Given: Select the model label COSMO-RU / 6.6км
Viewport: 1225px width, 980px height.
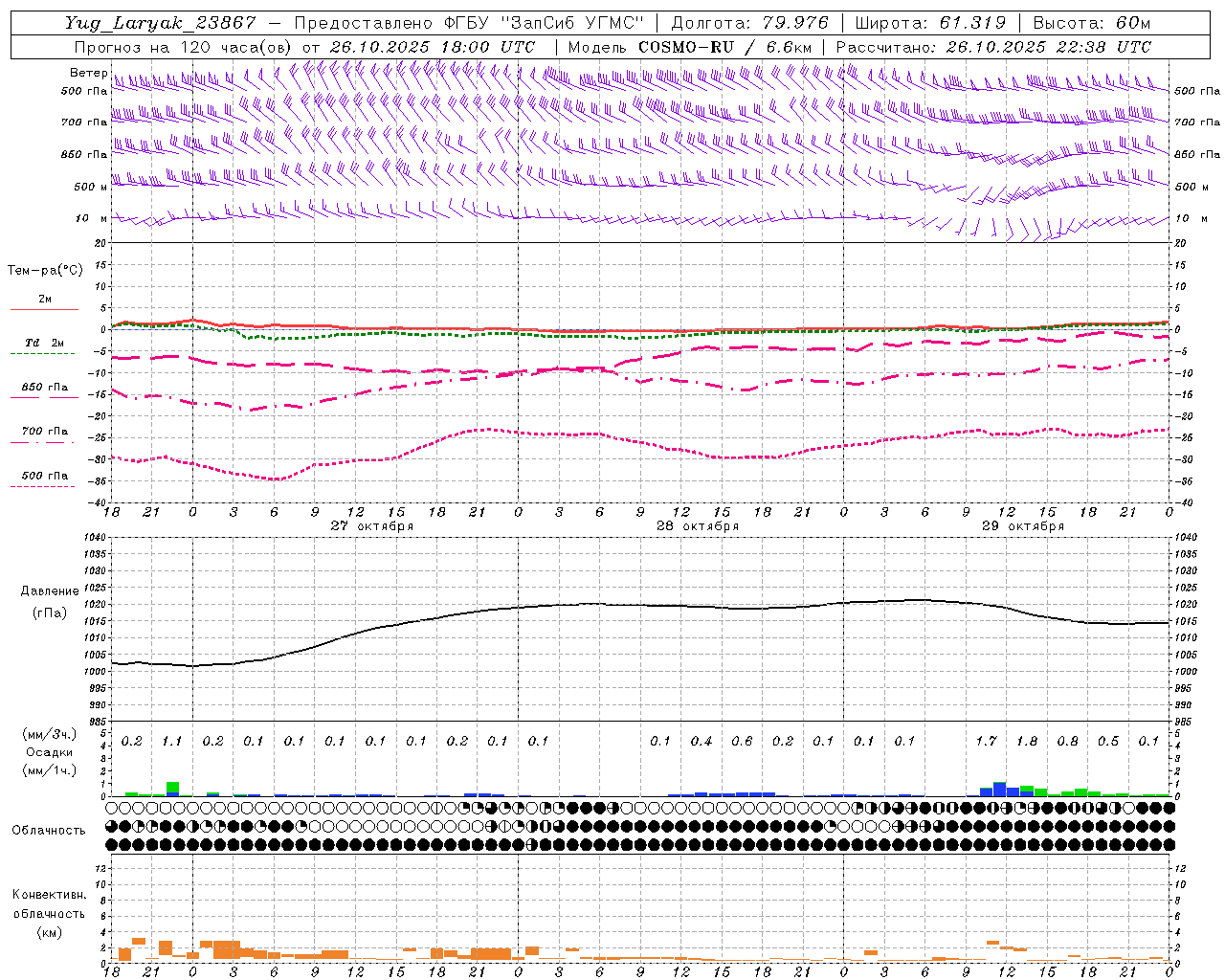Looking at the screenshot, I should pos(725,47).
